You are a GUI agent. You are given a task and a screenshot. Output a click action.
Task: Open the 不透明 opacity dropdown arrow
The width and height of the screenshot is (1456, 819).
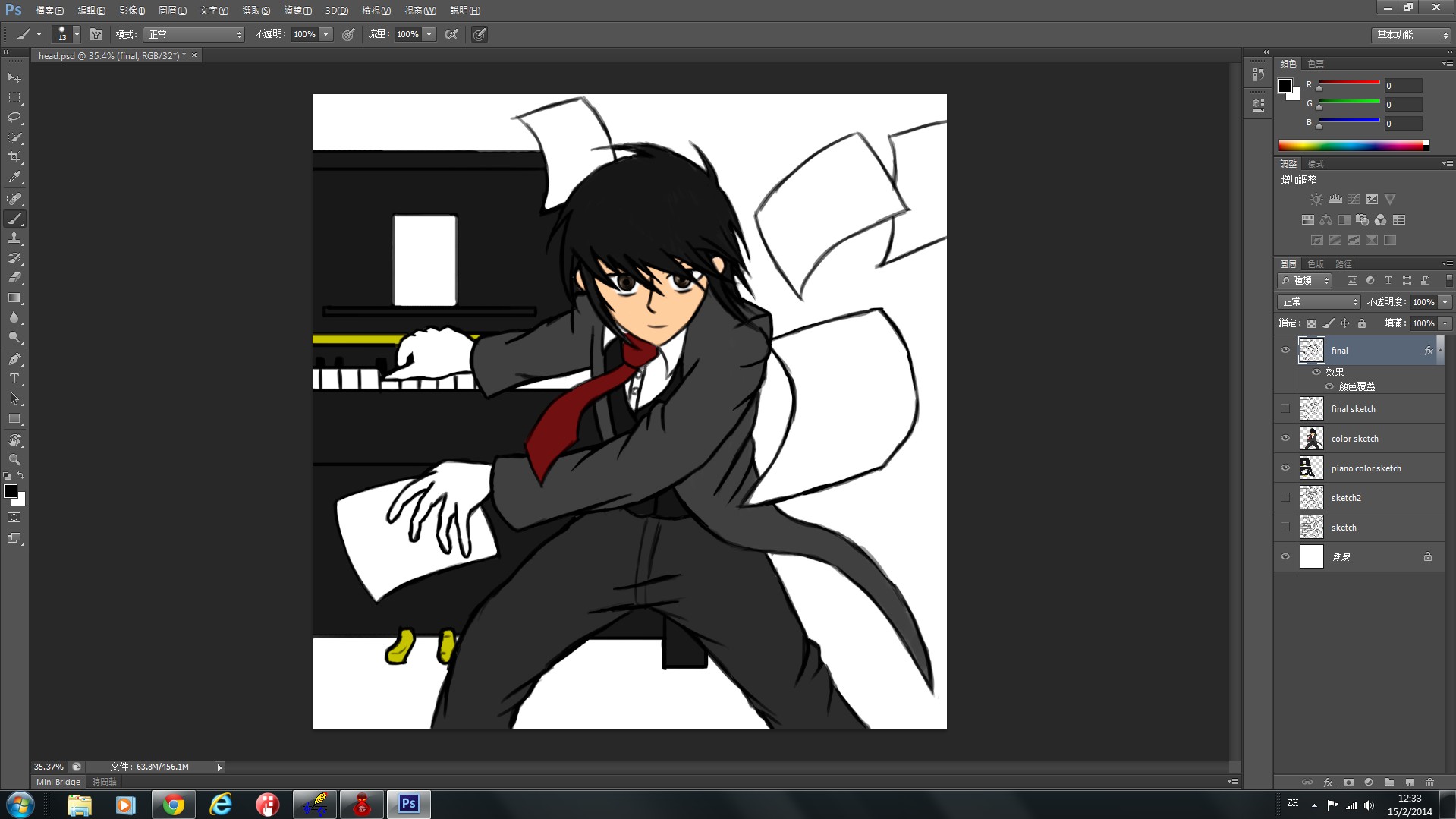(326, 34)
